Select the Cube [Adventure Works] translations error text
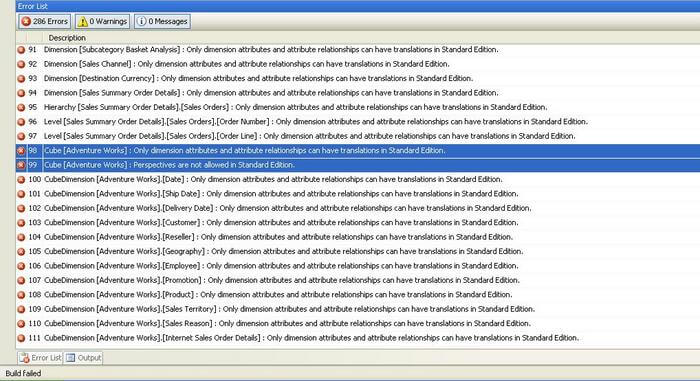This screenshot has width=700, height=381. [245, 150]
